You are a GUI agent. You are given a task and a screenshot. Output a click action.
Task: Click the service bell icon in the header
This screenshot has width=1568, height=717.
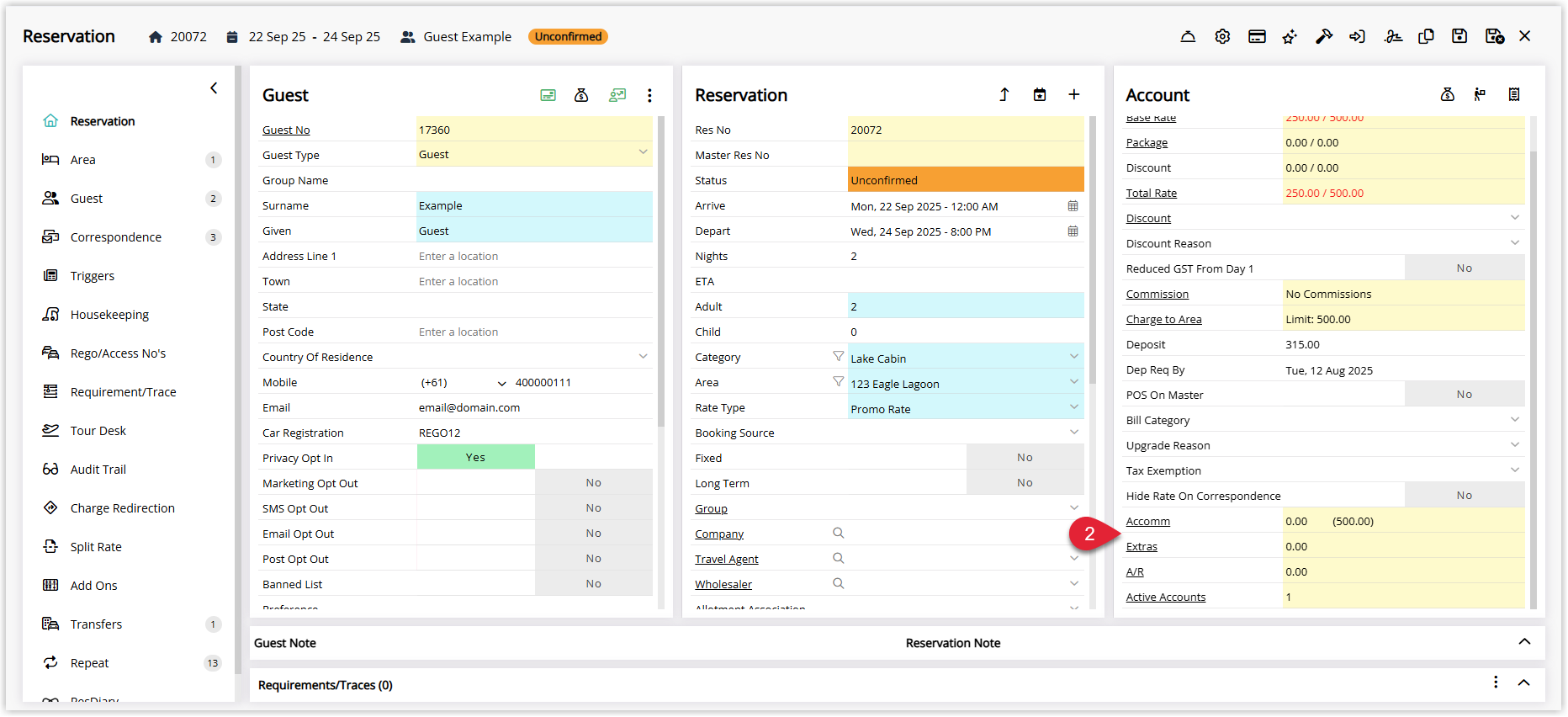(1188, 36)
